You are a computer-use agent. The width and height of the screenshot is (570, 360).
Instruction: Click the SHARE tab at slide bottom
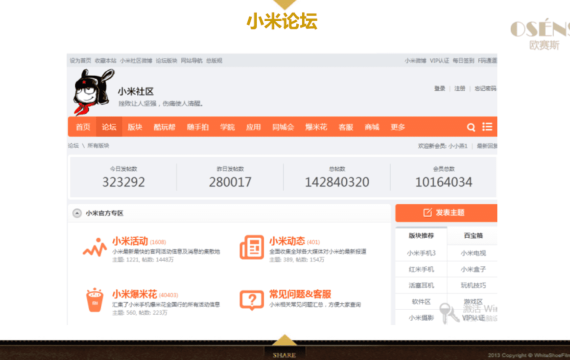pyautogui.click(x=284, y=355)
